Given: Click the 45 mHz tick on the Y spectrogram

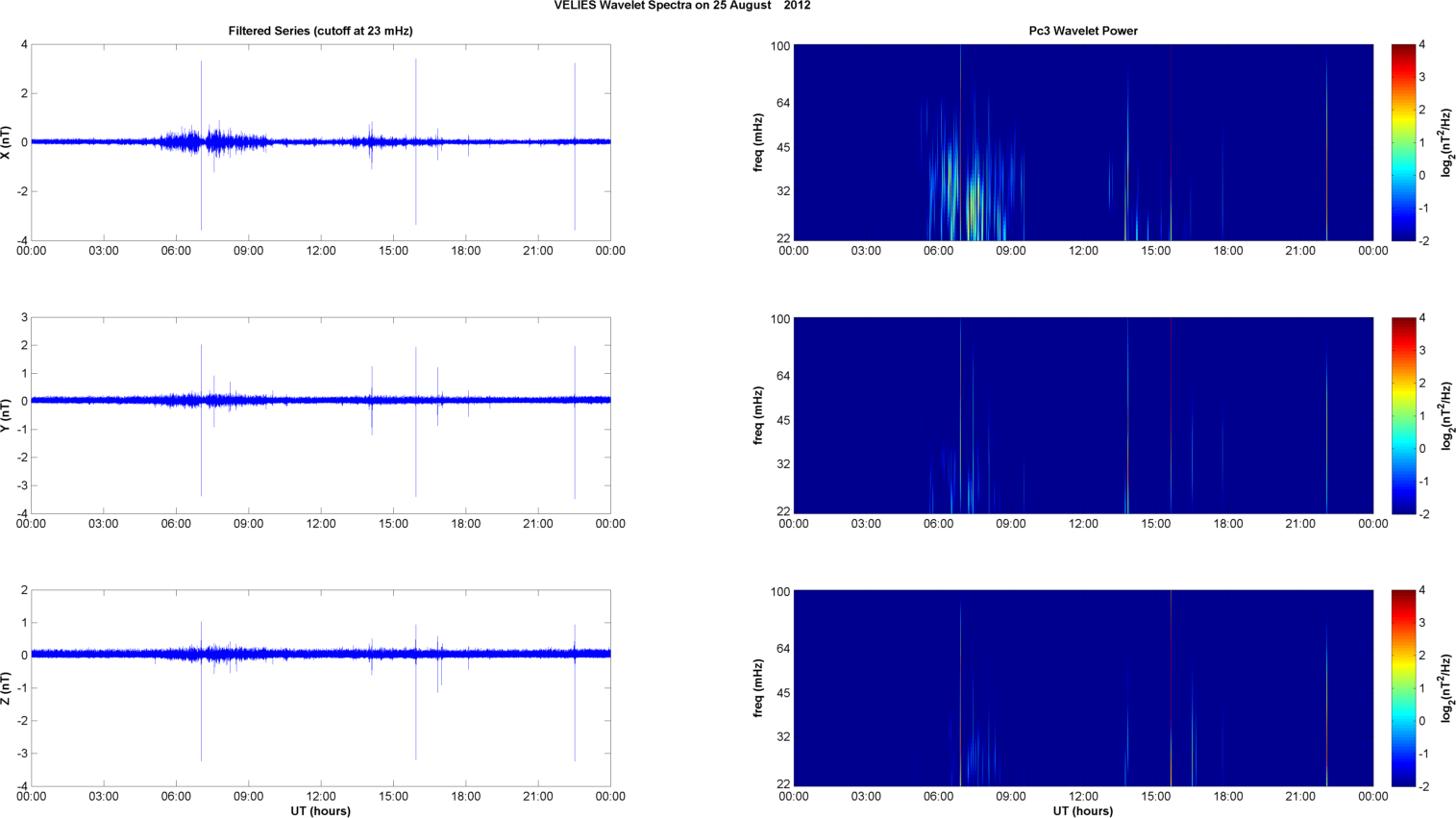Looking at the screenshot, I should [x=781, y=420].
